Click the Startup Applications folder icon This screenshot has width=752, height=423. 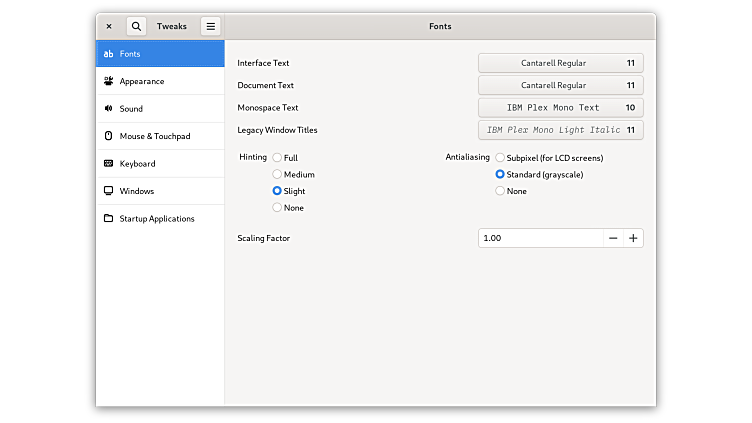(x=108, y=218)
